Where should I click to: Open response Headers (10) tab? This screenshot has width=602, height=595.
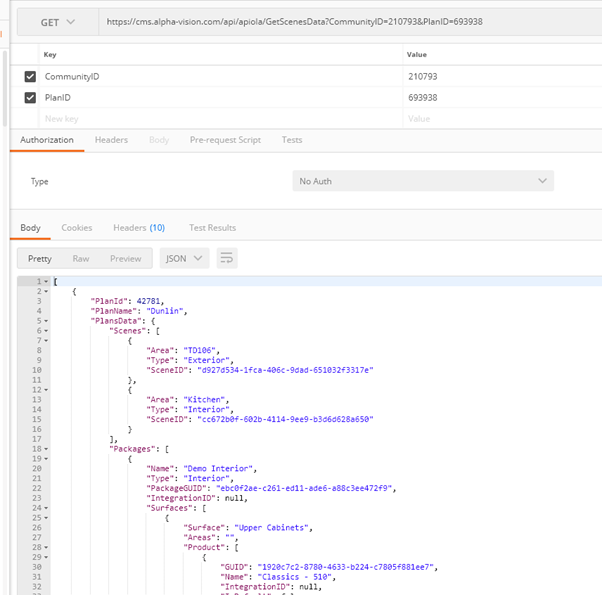(x=139, y=228)
